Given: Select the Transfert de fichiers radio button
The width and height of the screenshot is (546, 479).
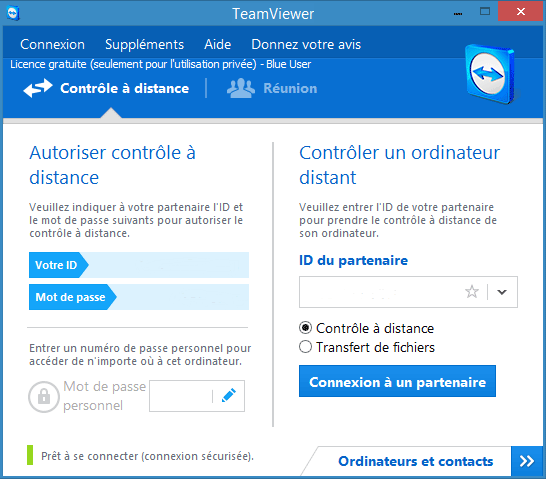Looking at the screenshot, I should (x=305, y=347).
